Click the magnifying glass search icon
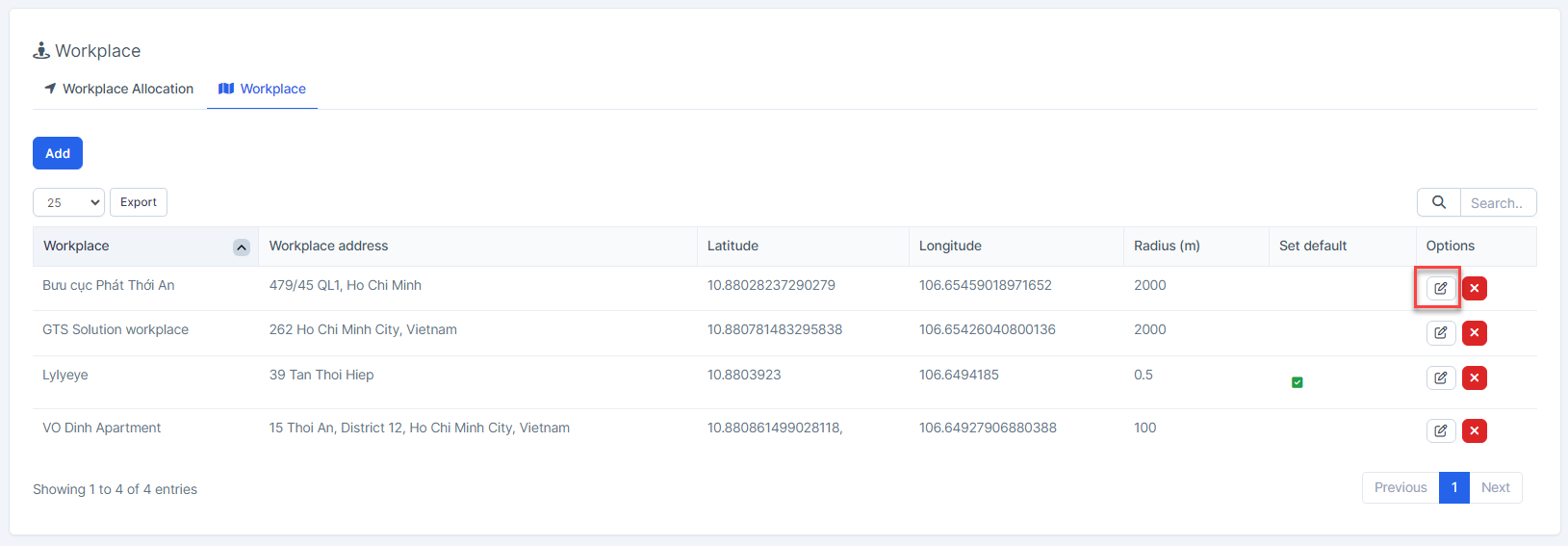This screenshot has height=546, width=1568. (1438, 202)
